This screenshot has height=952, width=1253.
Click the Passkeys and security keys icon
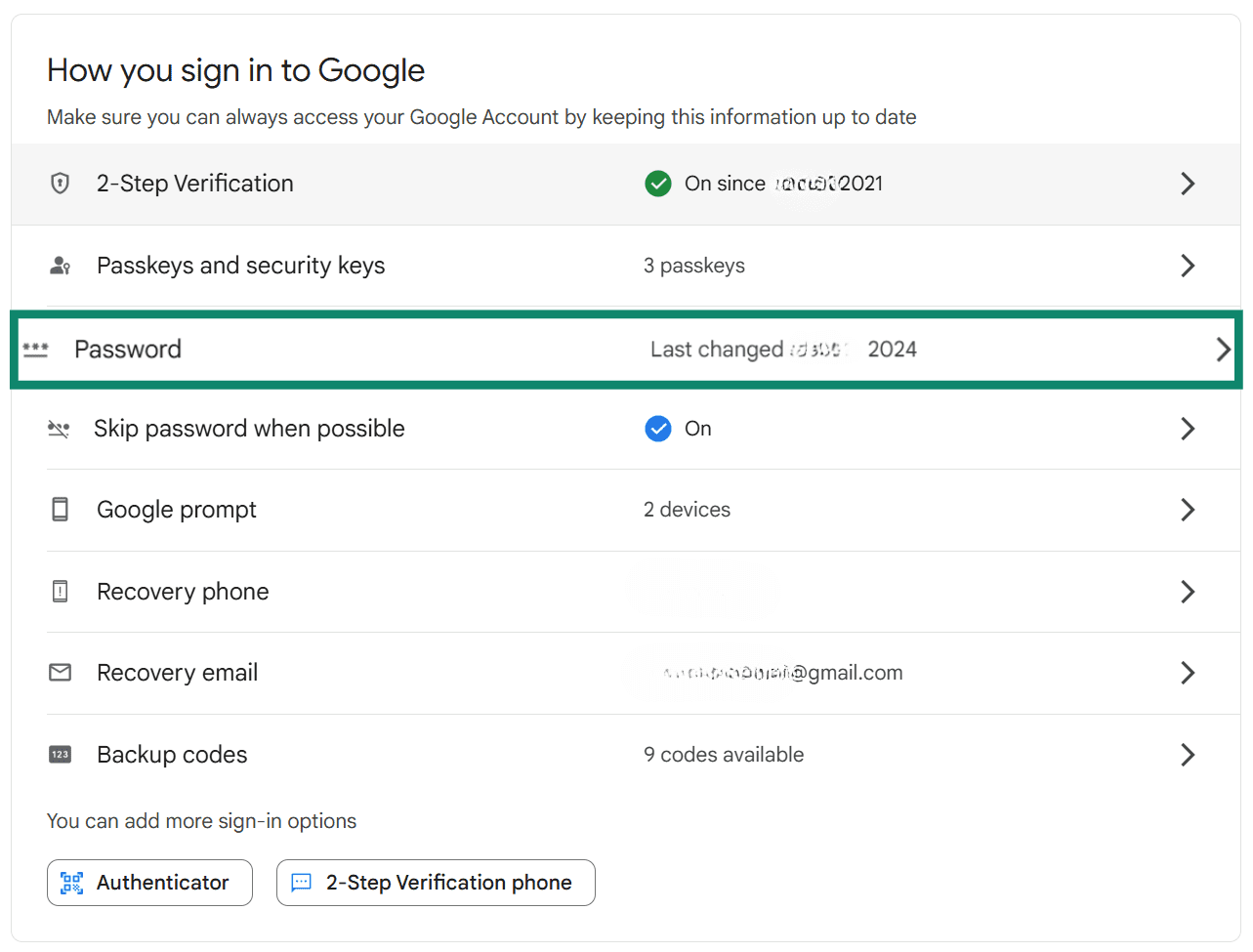coord(60,265)
